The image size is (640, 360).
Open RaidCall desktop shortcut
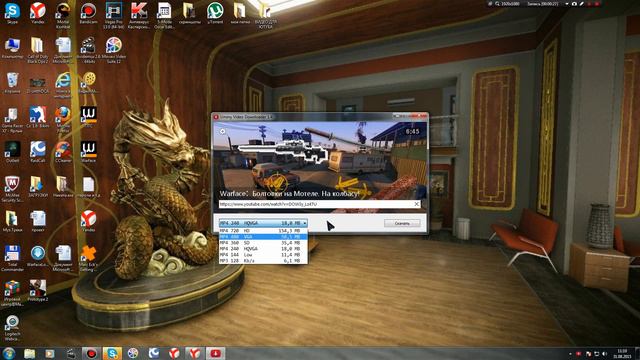[x=38, y=152]
